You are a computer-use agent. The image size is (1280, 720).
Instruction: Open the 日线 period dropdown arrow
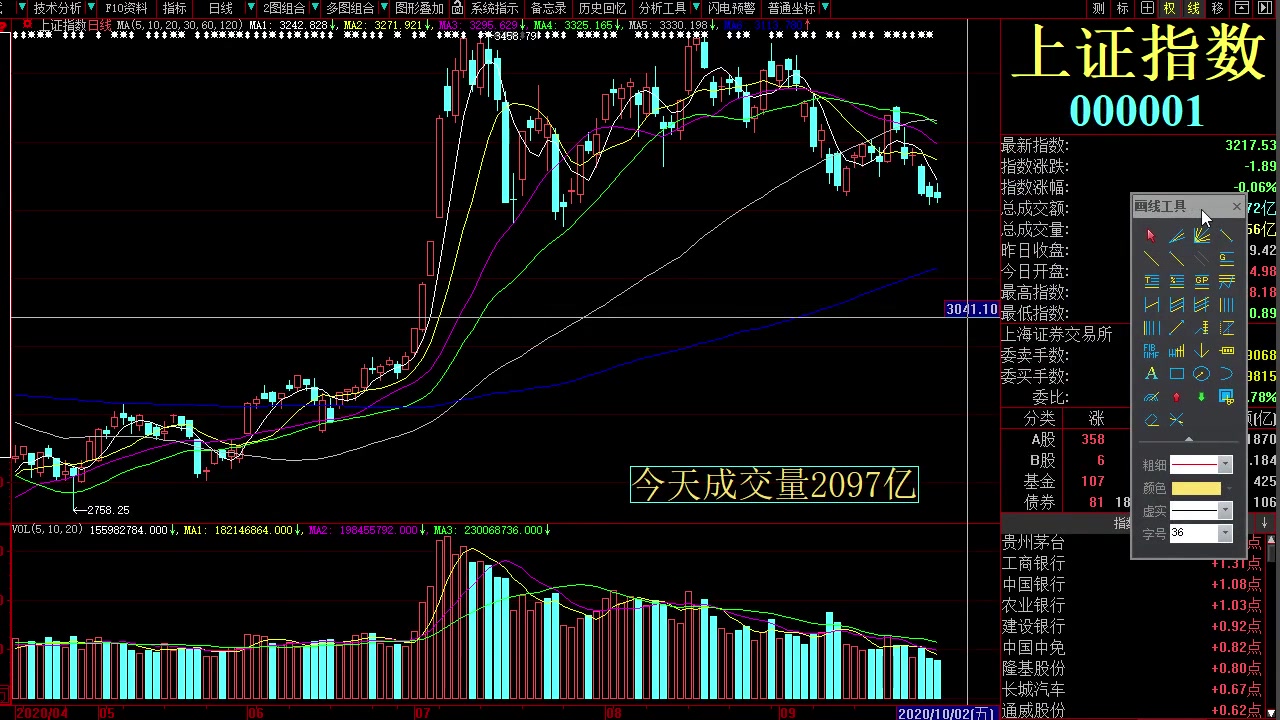tap(250, 8)
